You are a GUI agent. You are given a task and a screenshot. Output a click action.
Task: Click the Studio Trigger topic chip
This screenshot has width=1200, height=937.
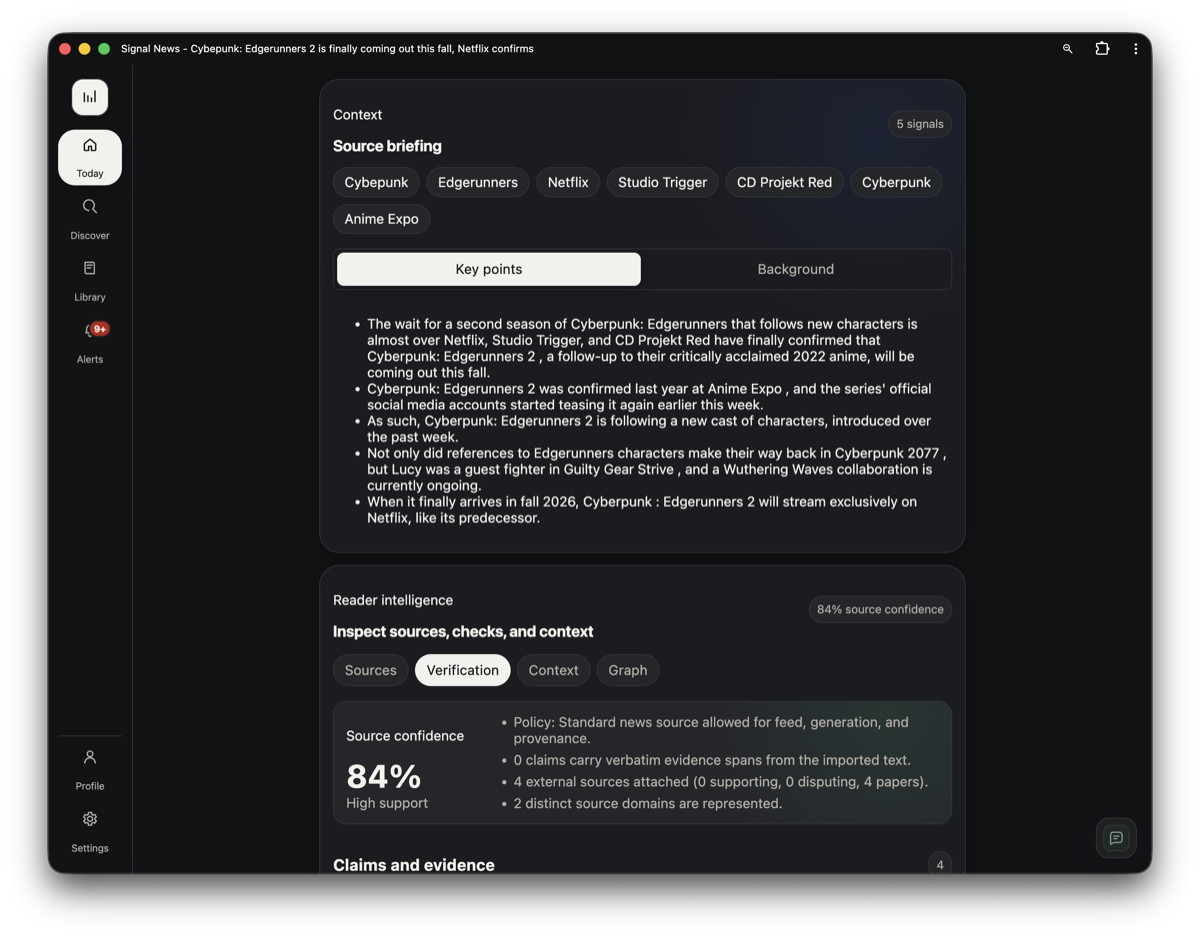[662, 182]
